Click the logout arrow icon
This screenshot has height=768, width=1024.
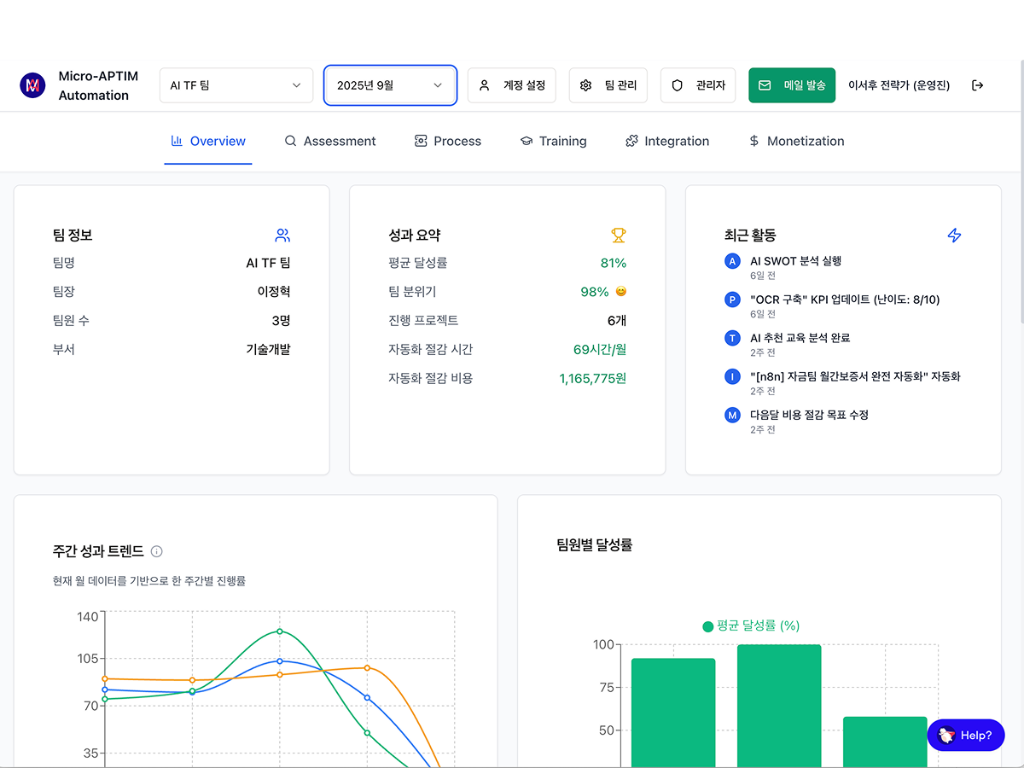(977, 86)
